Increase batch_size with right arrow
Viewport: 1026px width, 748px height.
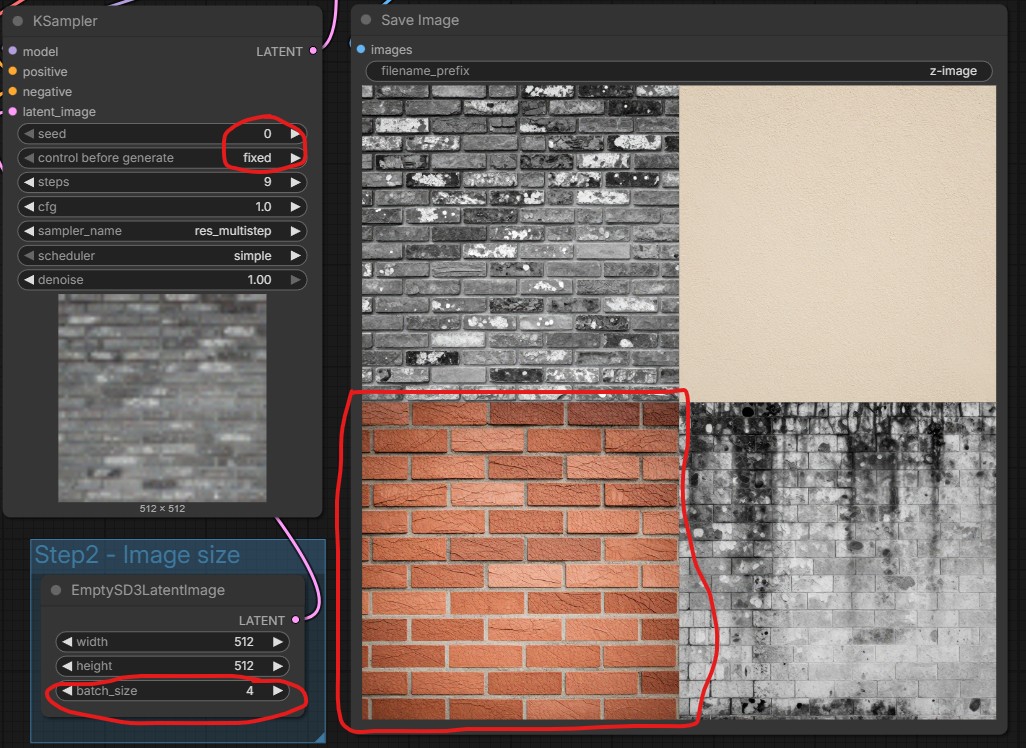tap(277, 691)
